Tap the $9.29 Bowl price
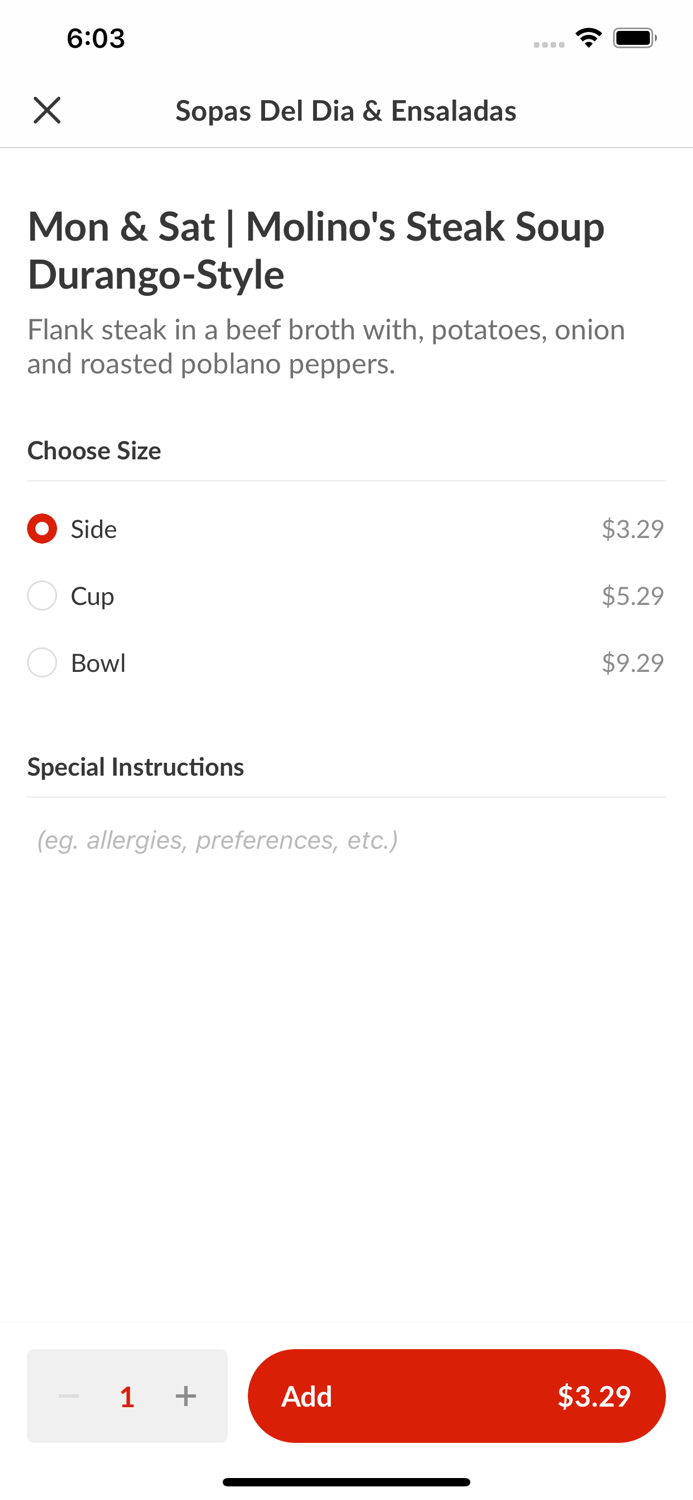Screen dimensions: 693x1500 point(632,663)
